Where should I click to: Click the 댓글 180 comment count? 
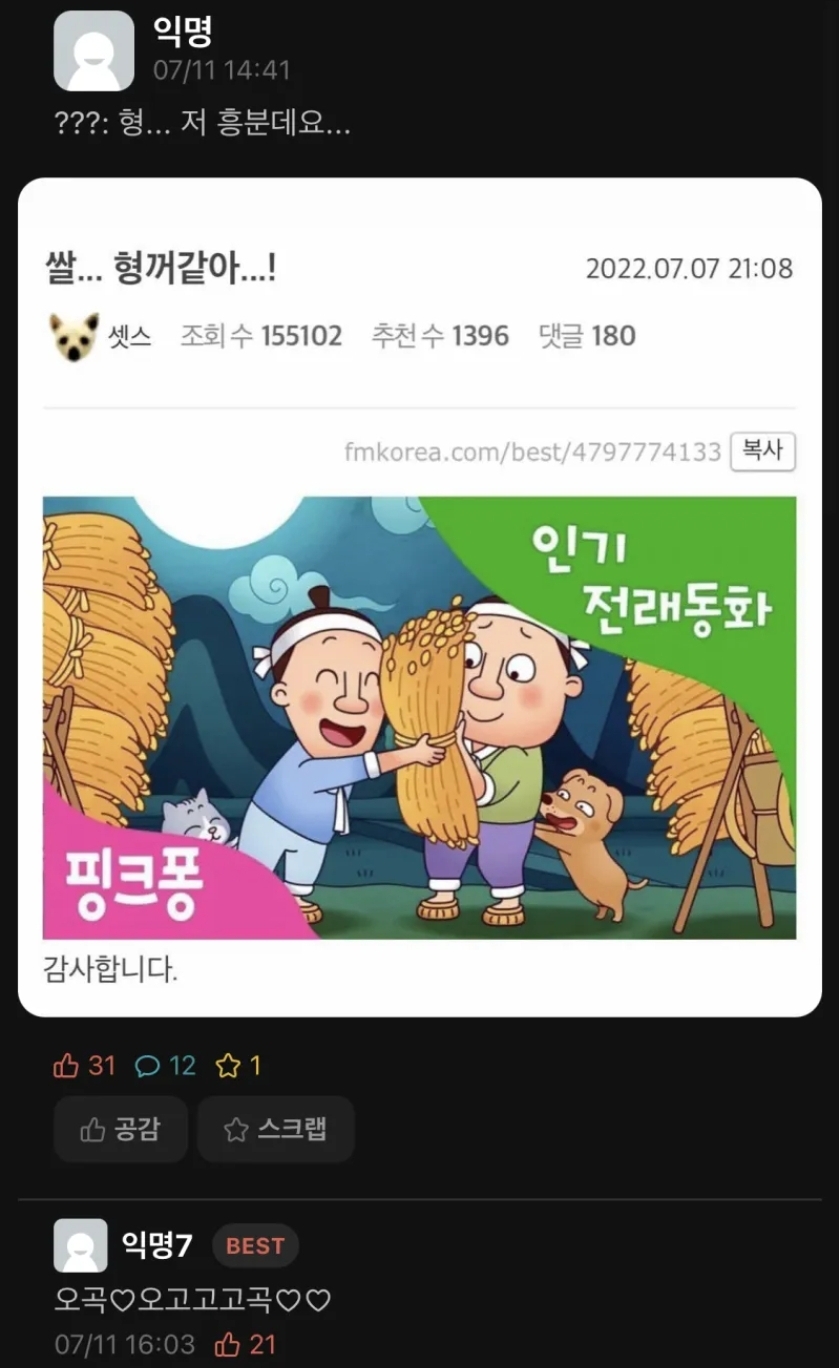[587, 336]
